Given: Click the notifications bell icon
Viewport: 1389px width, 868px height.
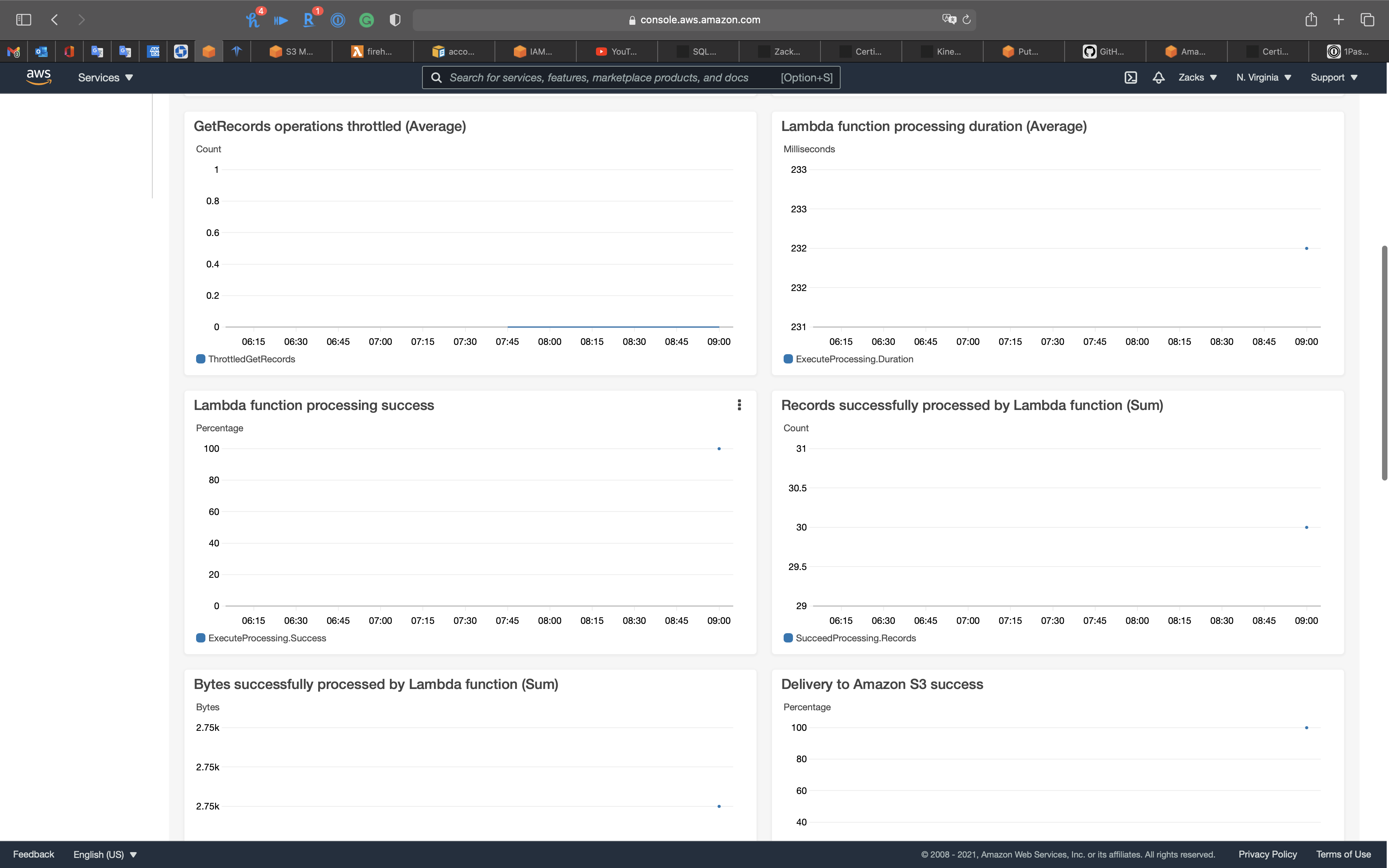Looking at the screenshot, I should point(1158,77).
